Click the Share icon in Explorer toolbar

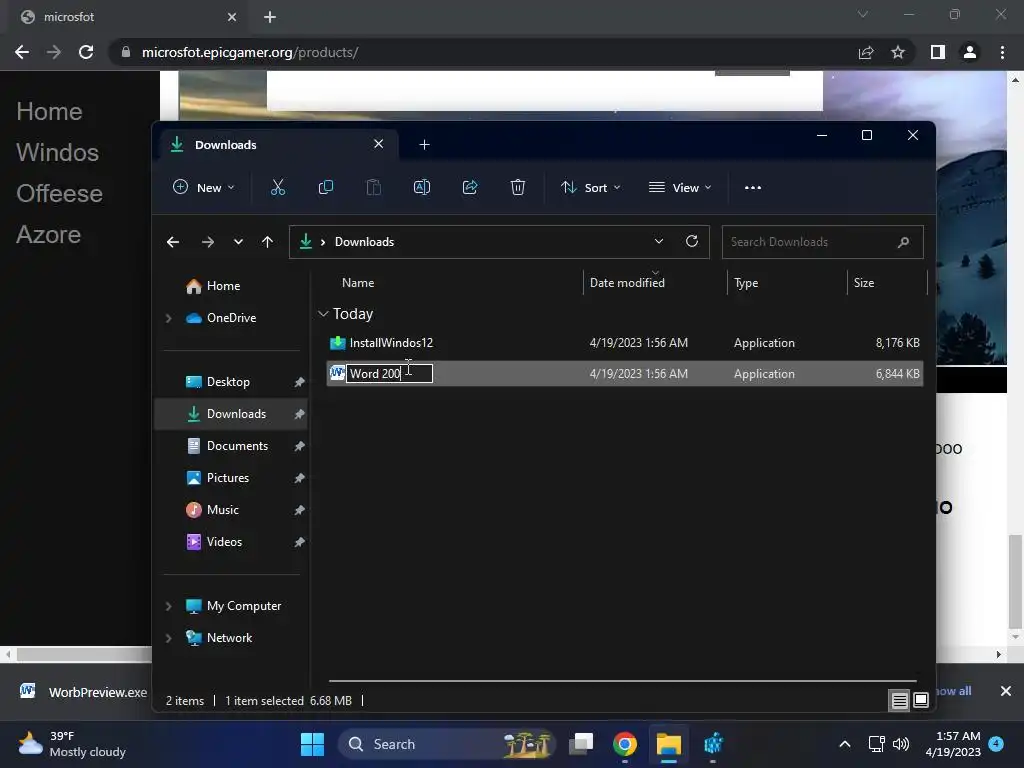(x=470, y=187)
